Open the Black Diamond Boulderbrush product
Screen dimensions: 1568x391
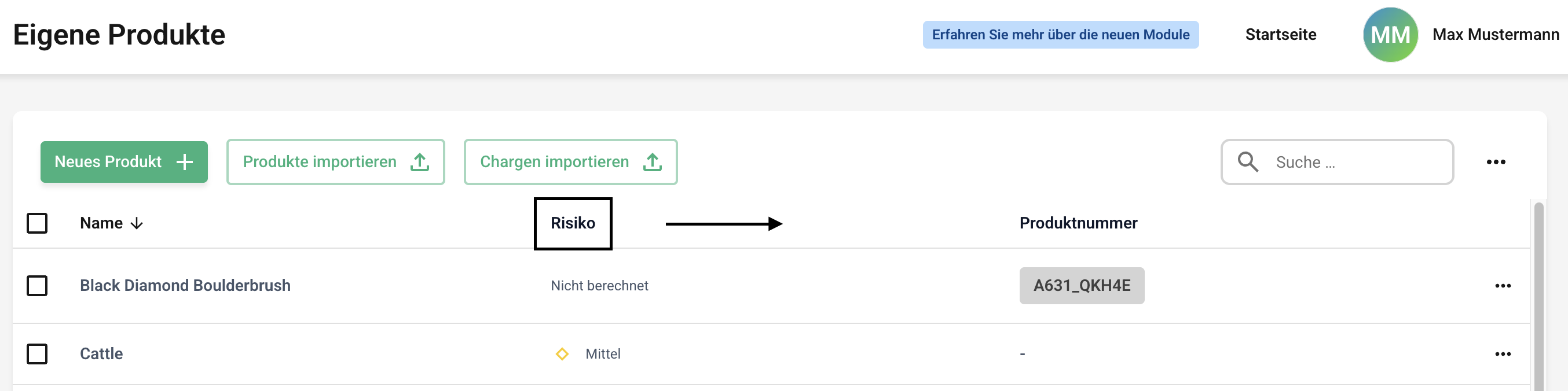point(185,286)
